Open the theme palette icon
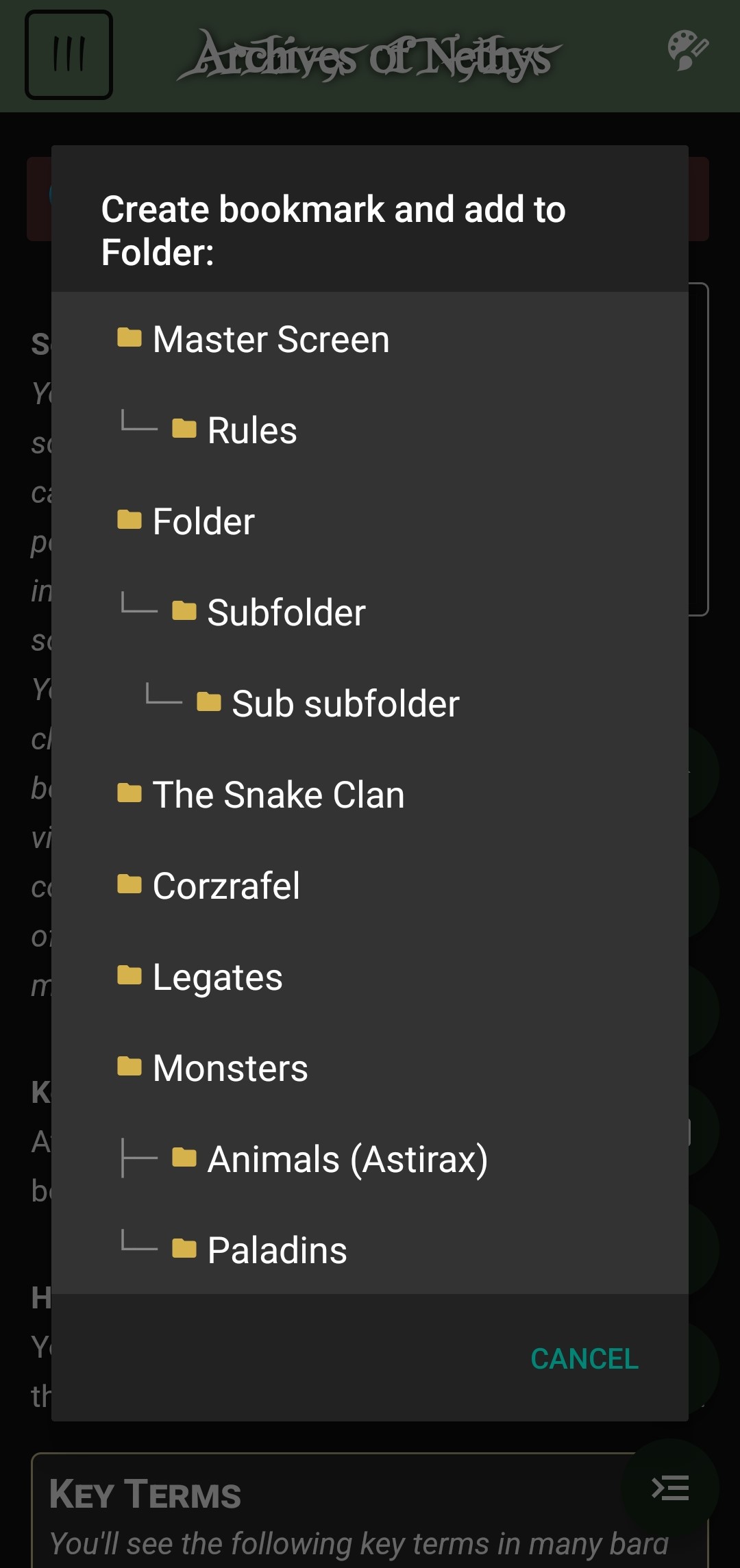The width and height of the screenshot is (740, 1568). [687, 50]
